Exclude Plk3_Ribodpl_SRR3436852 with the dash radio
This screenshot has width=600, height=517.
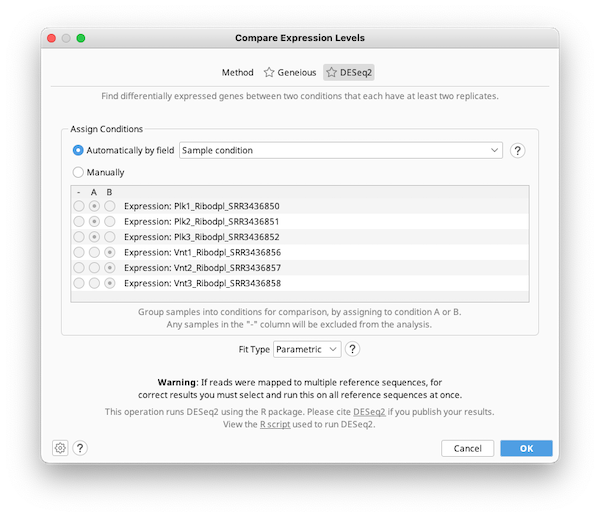pos(79,237)
